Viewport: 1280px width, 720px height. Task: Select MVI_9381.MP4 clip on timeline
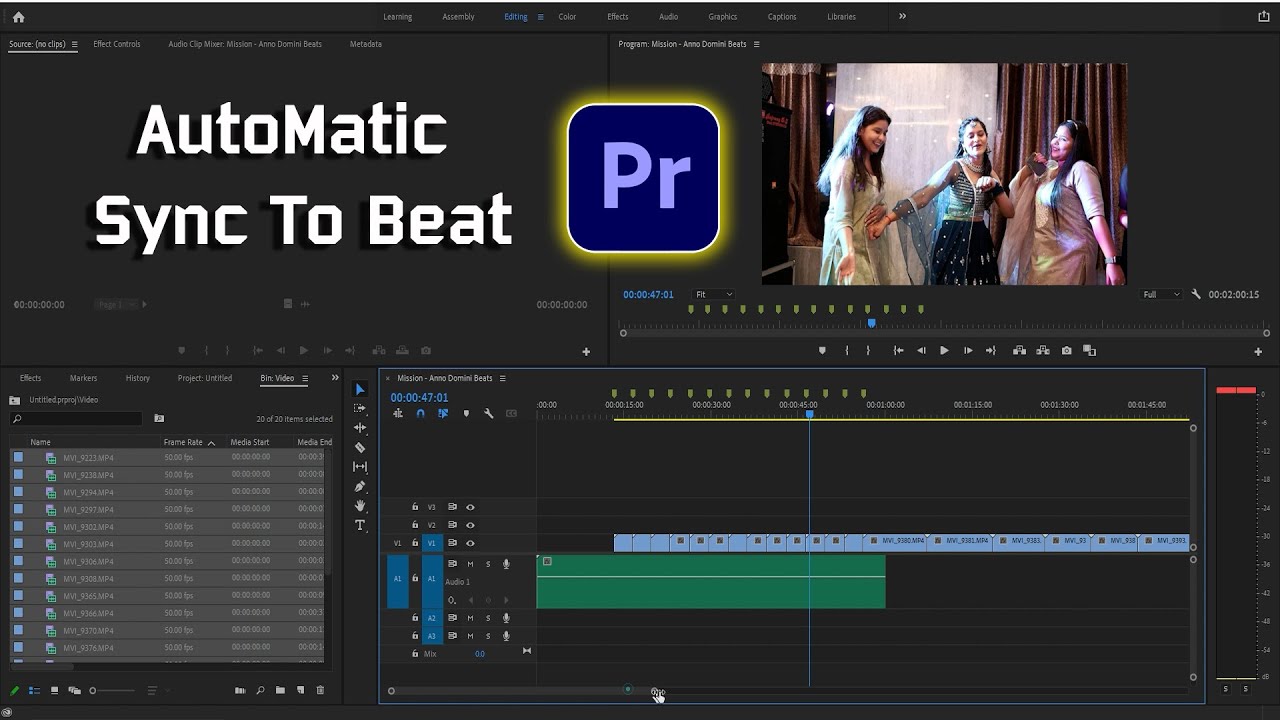tap(959, 542)
